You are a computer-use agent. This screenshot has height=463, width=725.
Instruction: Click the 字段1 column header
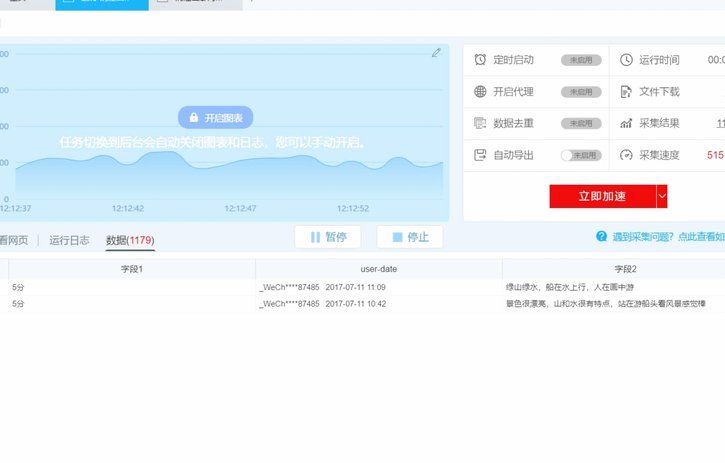132,269
